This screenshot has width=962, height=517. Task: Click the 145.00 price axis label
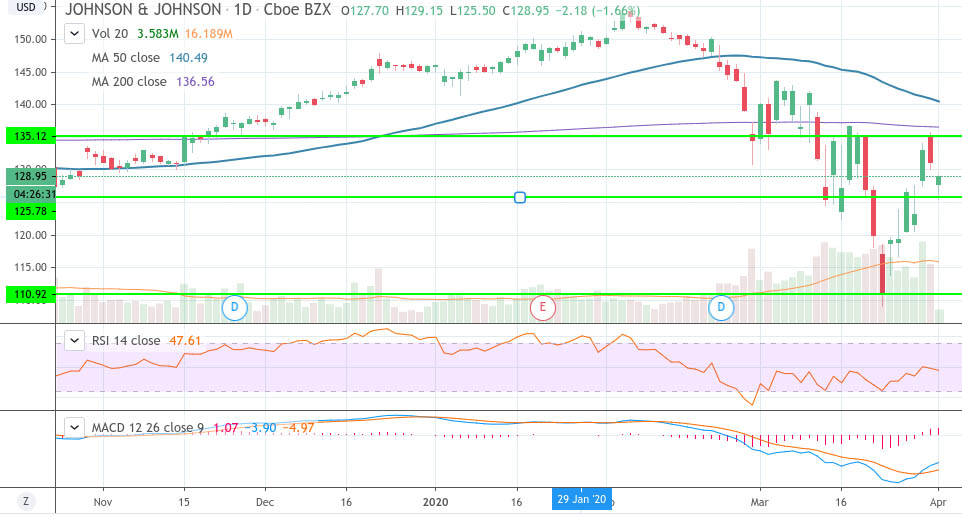click(31, 72)
